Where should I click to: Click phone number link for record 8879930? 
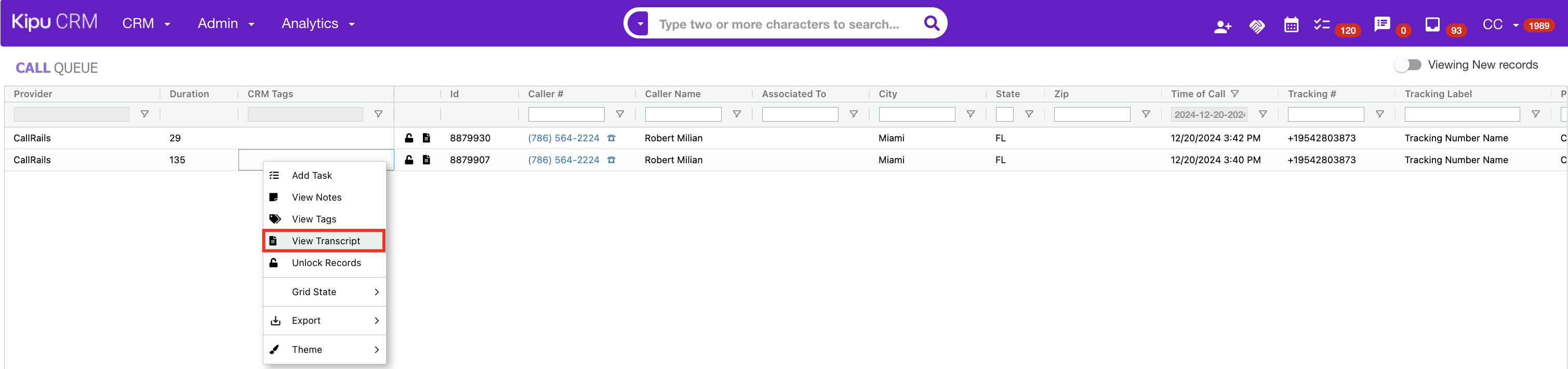(563, 138)
